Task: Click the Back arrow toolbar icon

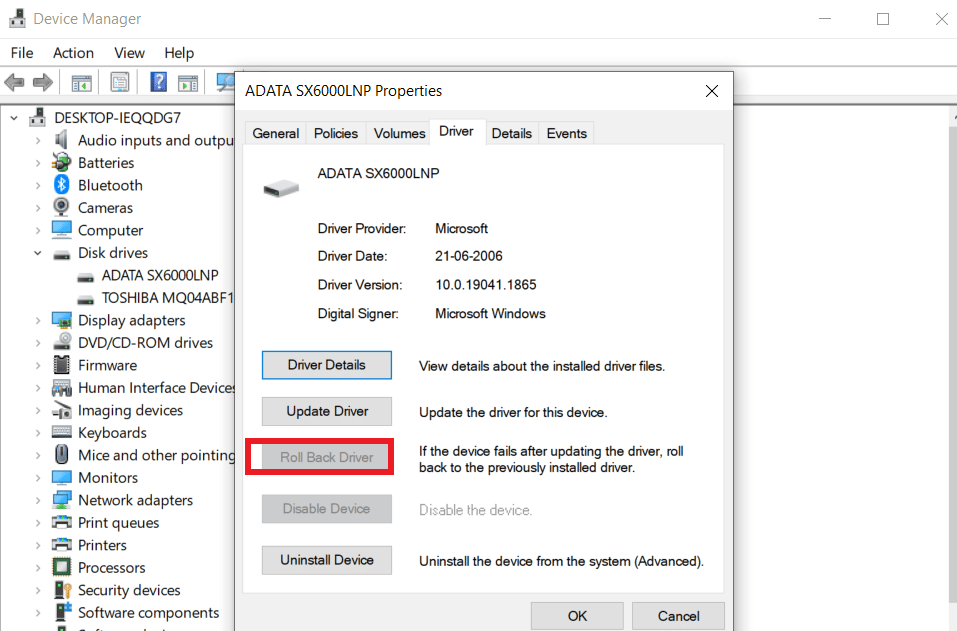Action: pyautogui.click(x=14, y=82)
